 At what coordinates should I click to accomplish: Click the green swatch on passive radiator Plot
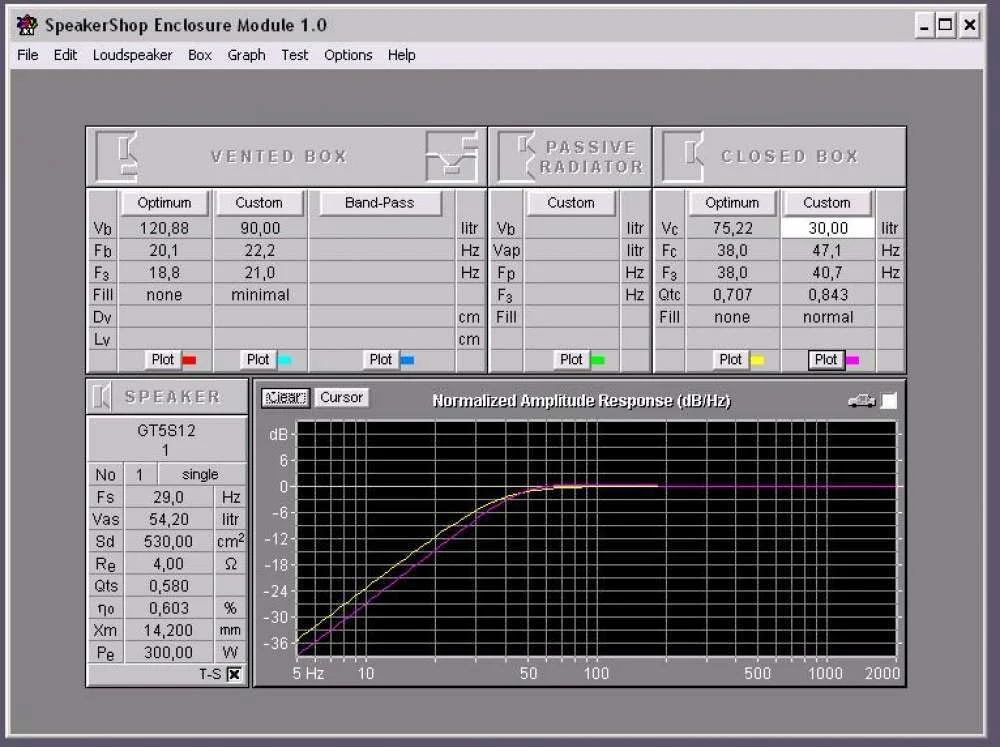598,360
